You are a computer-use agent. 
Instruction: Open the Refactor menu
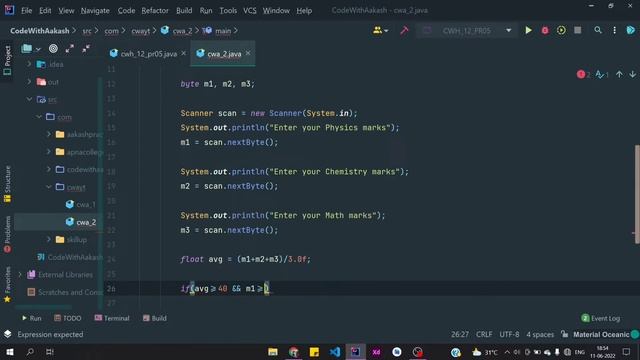tap(155, 11)
